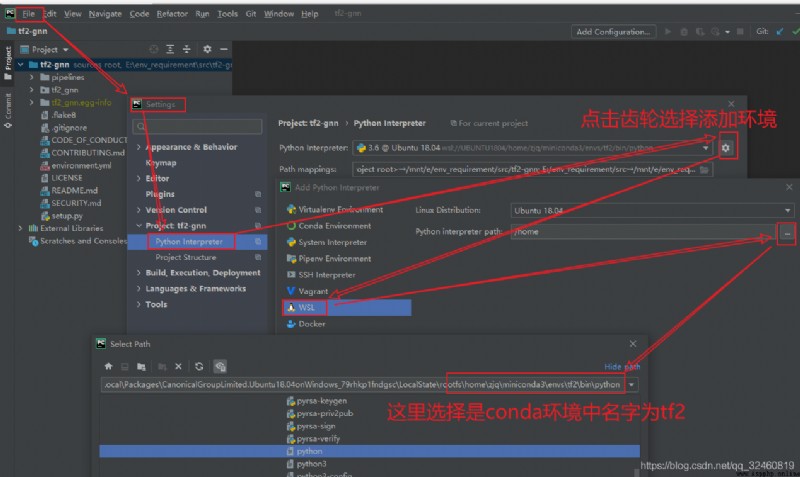800x477 pixels.
Task: Select SSH Interpreter option
Action: (321, 275)
